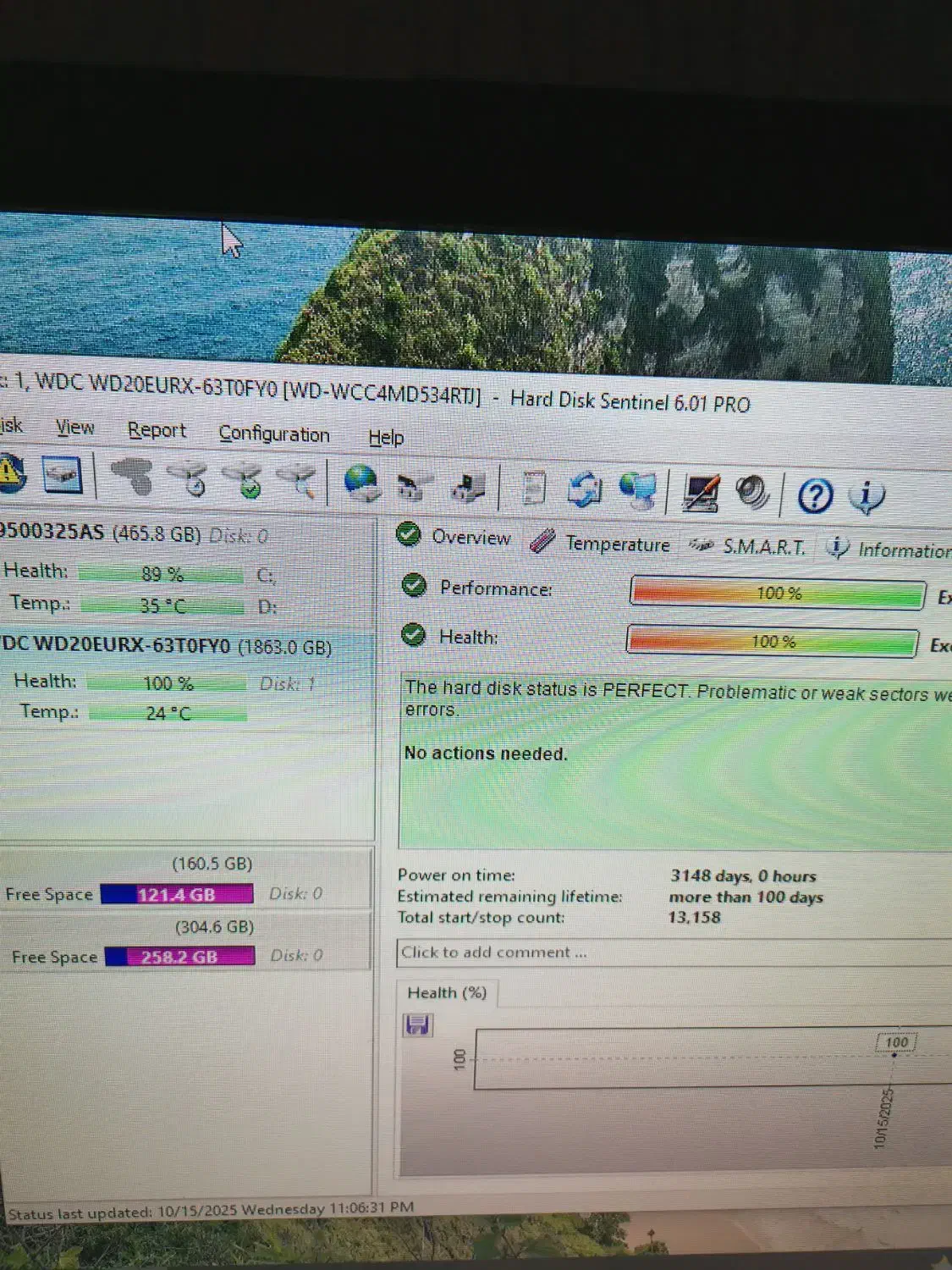952x1270 pixels.
Task: Click the report document toolbar icon
Action: (533, 488)
